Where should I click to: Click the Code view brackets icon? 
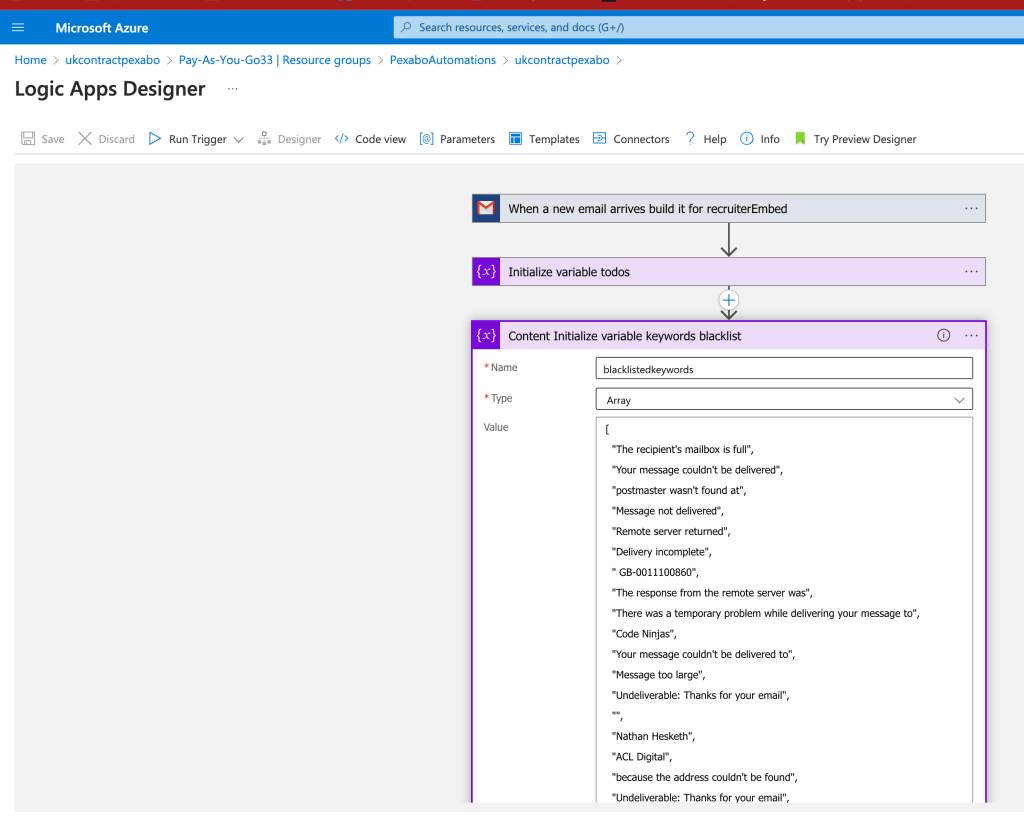click(x=342, y=138)
